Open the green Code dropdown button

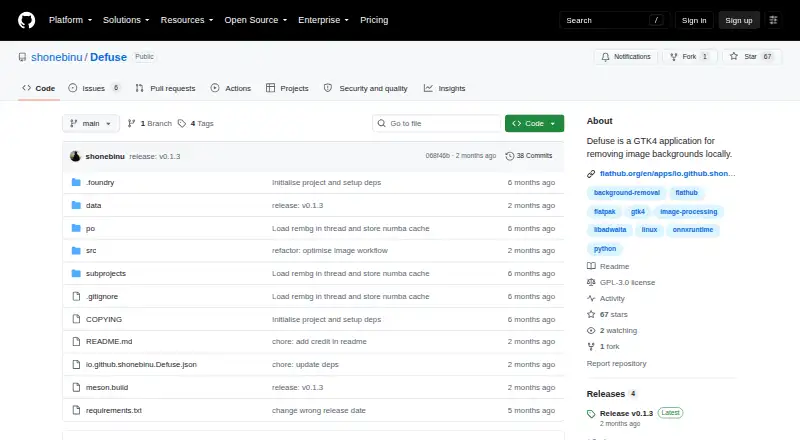click(534, 124)
